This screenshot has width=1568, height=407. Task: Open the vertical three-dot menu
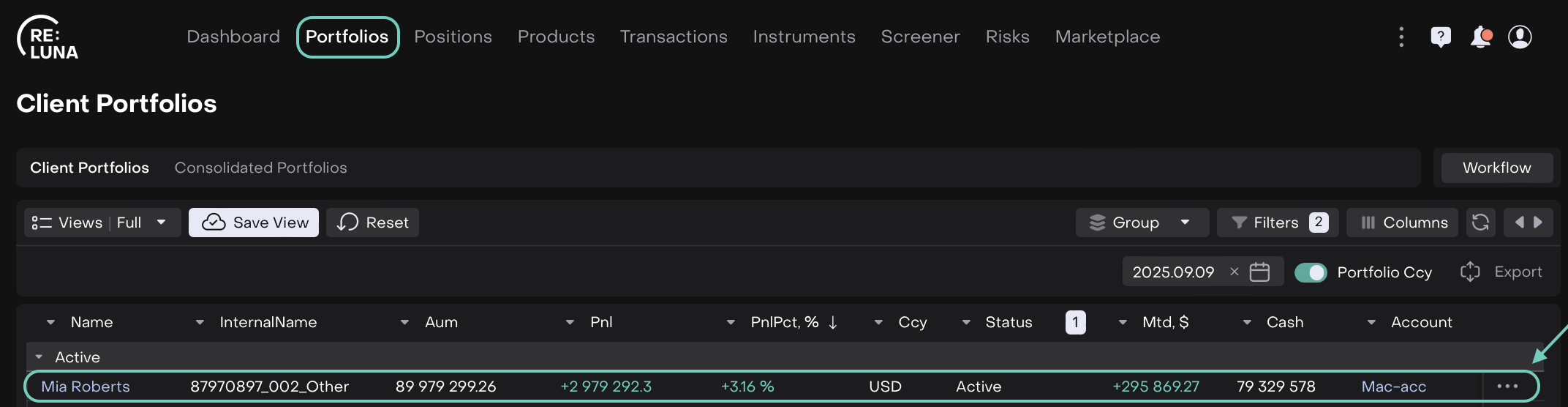[x=1401, y=37]
